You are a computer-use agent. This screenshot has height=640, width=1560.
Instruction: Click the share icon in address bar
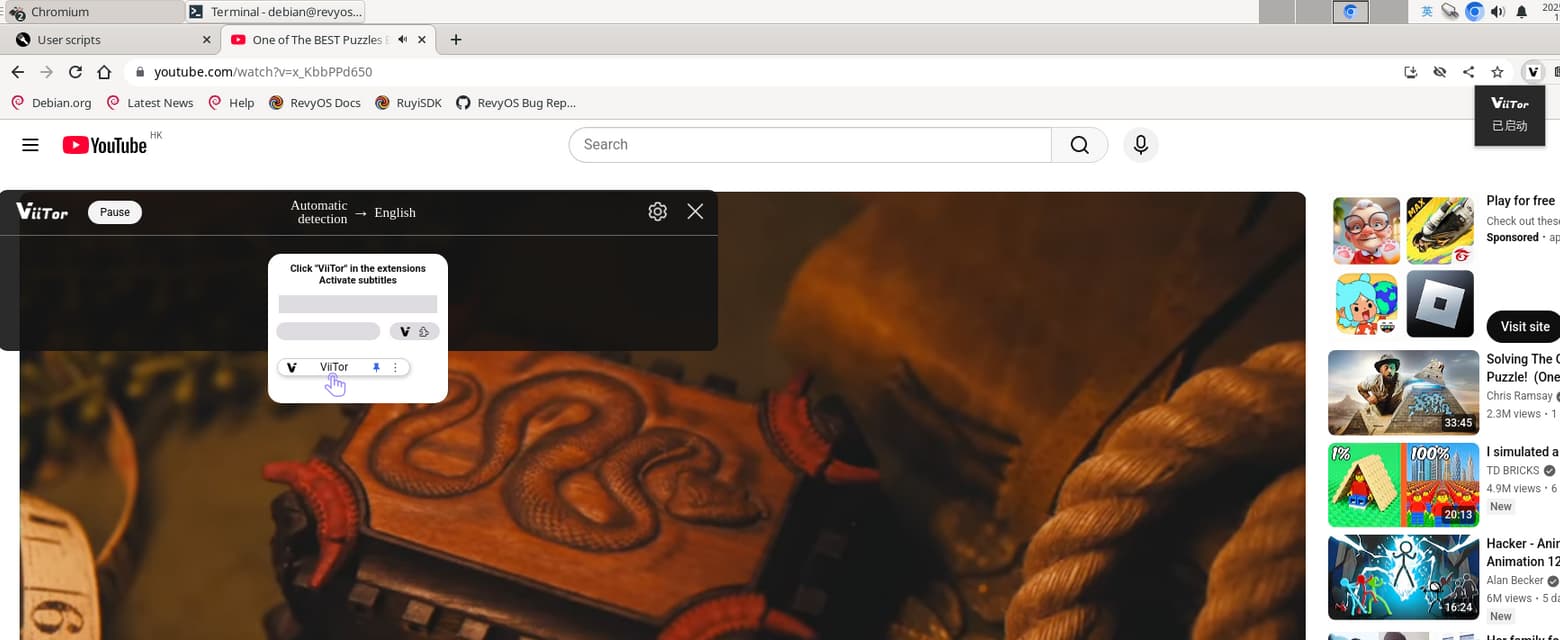click(1468, 72)
